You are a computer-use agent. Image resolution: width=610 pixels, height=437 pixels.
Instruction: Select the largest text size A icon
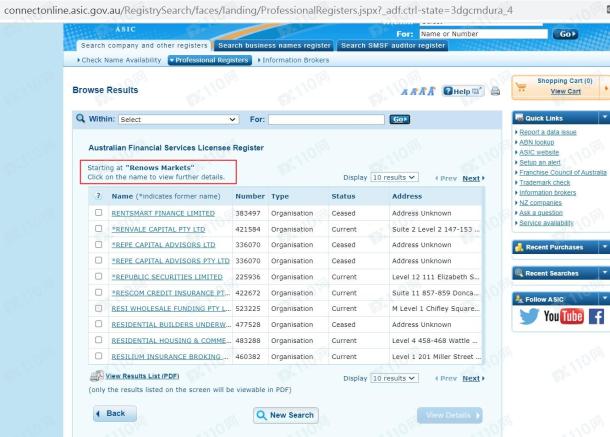[431, 91]
